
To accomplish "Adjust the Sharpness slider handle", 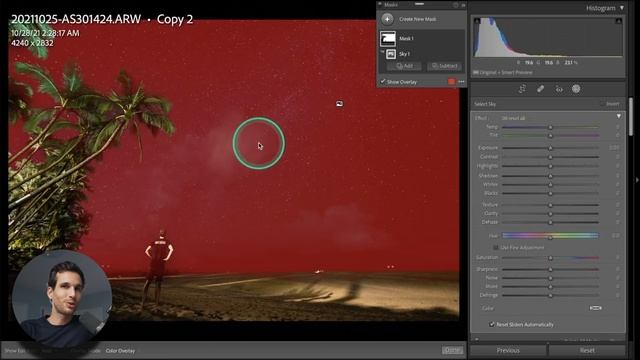I will coord(550,269).
